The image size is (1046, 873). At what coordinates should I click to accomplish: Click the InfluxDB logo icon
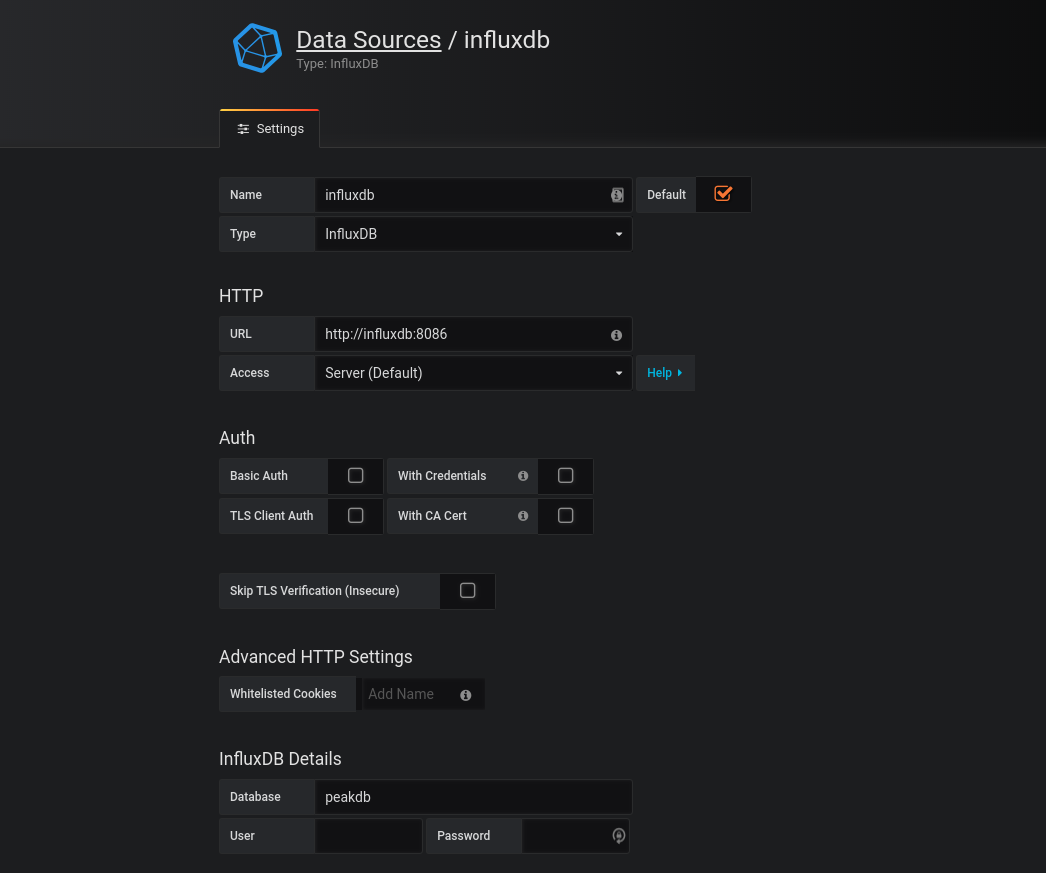tap(257, 48)
